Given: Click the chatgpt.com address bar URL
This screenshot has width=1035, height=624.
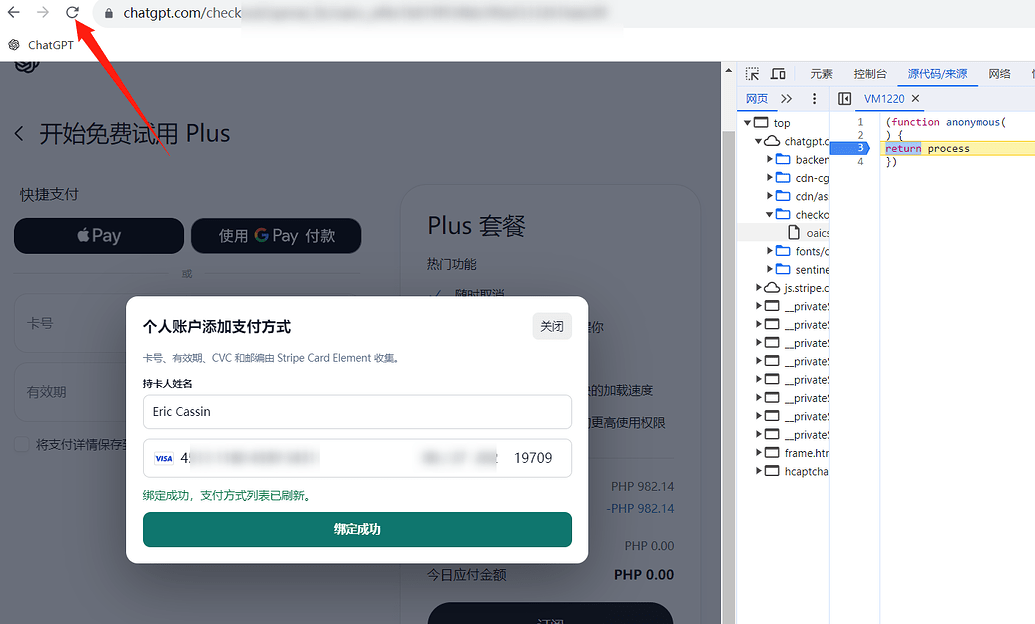Looking at the screenshot, I should 183,13.
